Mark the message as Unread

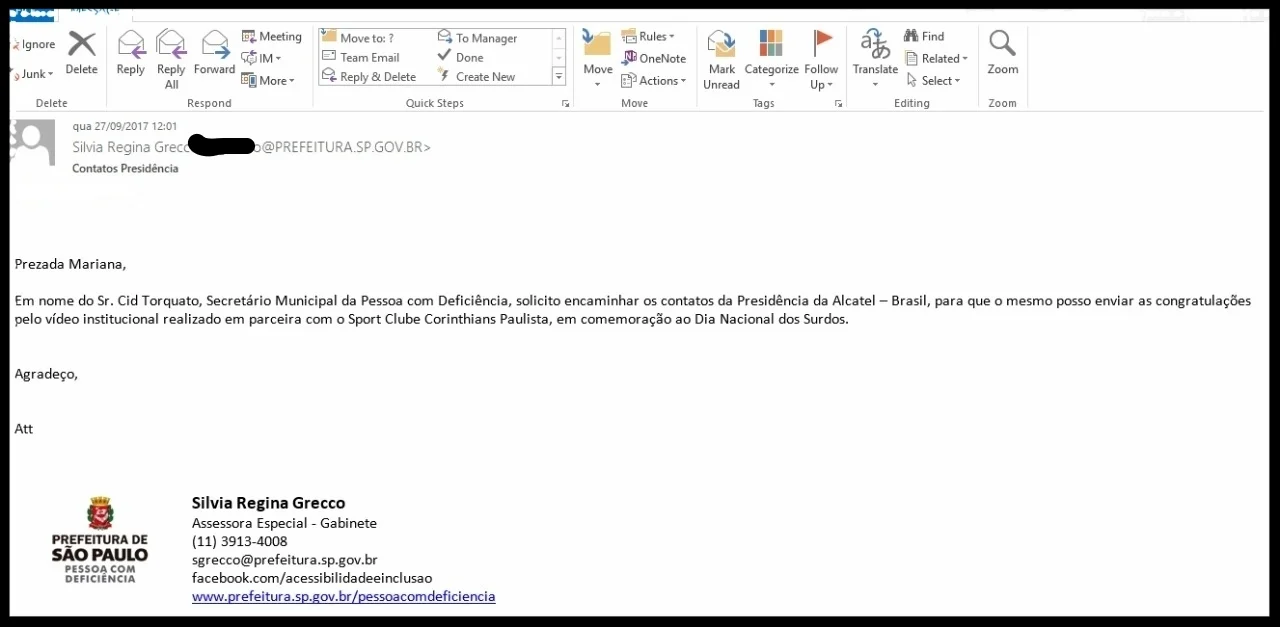coord(721,60)
